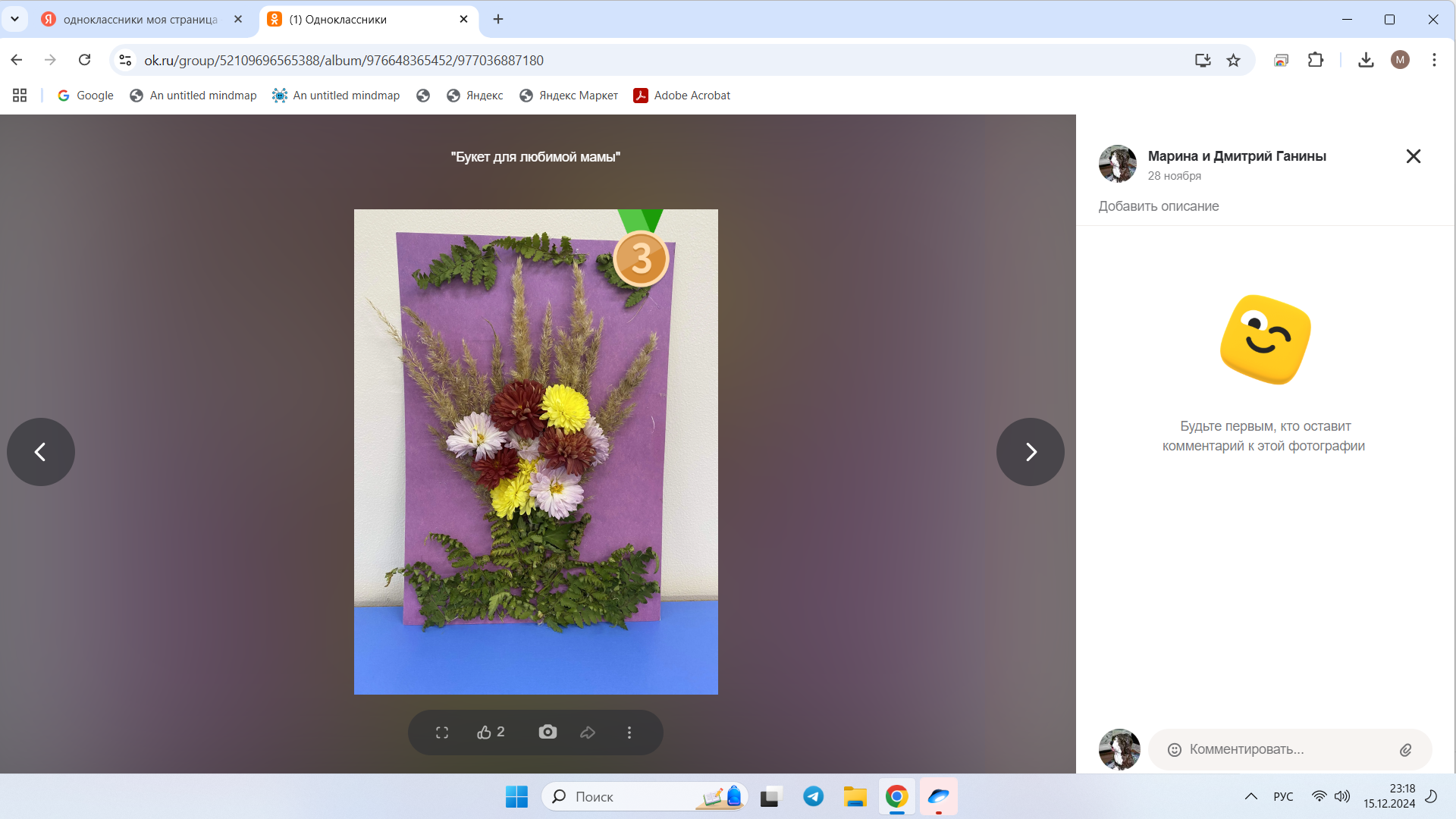1456x819 pixels.
Task: Open the clock showing 23:18
Action: pos(1389,796)
